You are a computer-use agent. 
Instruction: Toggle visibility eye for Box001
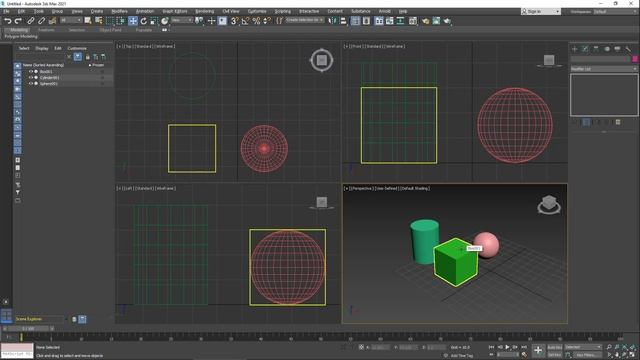tap(31, 71)
